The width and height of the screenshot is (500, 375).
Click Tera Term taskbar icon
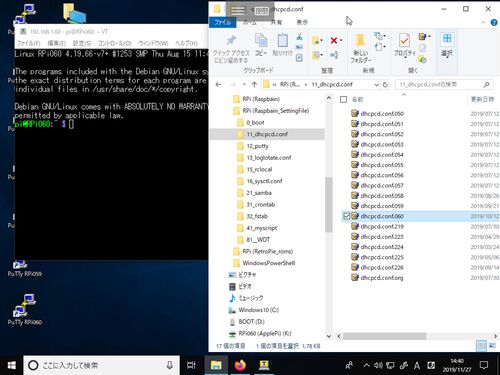264,365
